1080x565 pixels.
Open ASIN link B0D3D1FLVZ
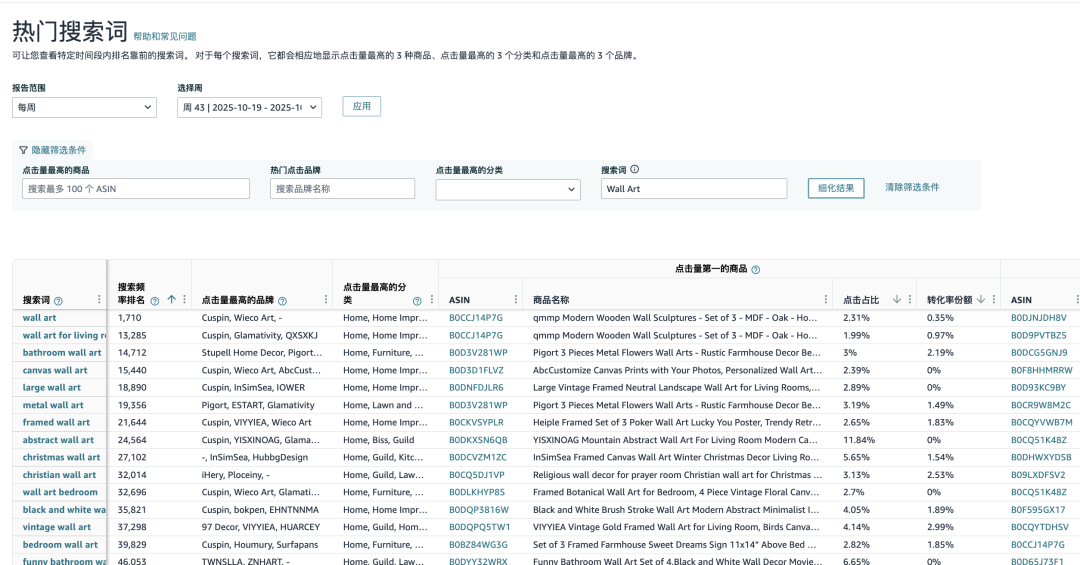(476, 370)
